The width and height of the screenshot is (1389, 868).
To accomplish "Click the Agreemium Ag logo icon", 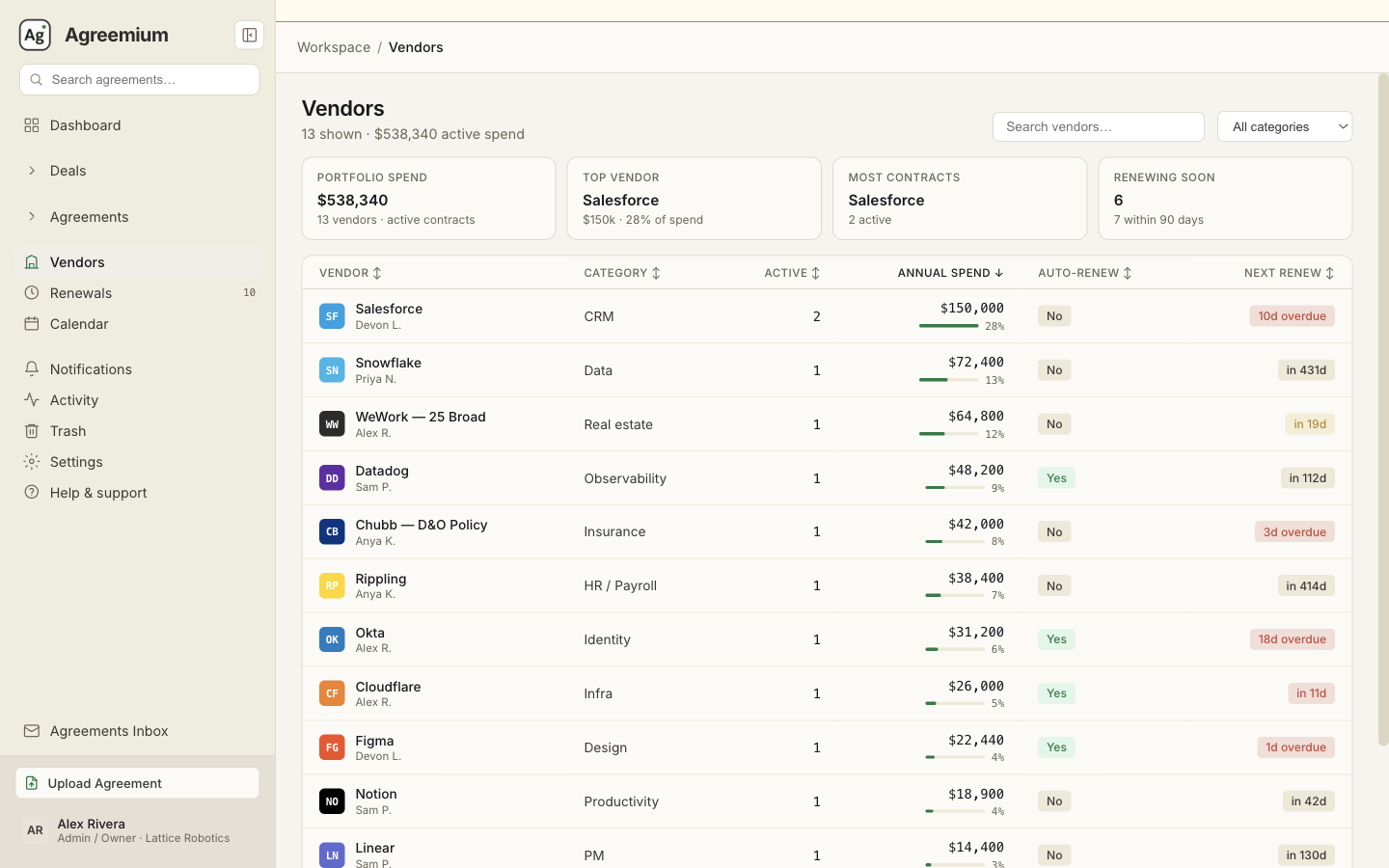I will 35,35.
